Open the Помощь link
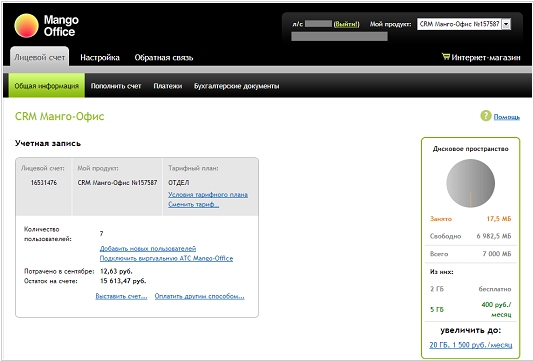This screenshot has height=361, width=534. 507,117
